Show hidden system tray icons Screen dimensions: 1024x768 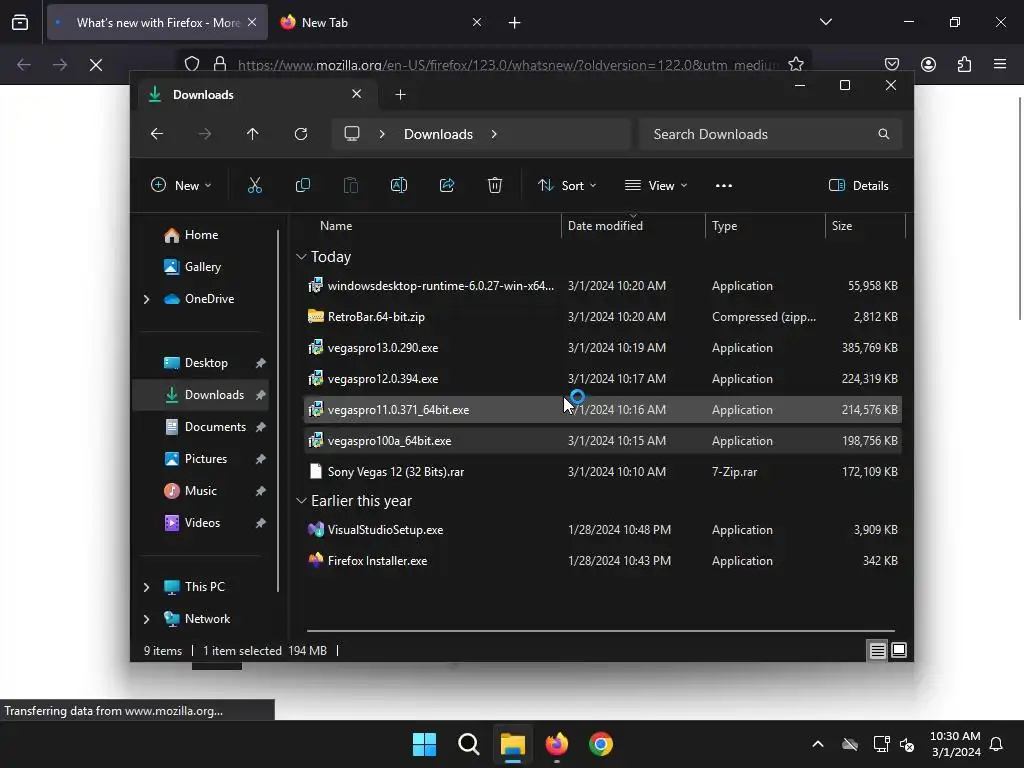click(818, 744)
